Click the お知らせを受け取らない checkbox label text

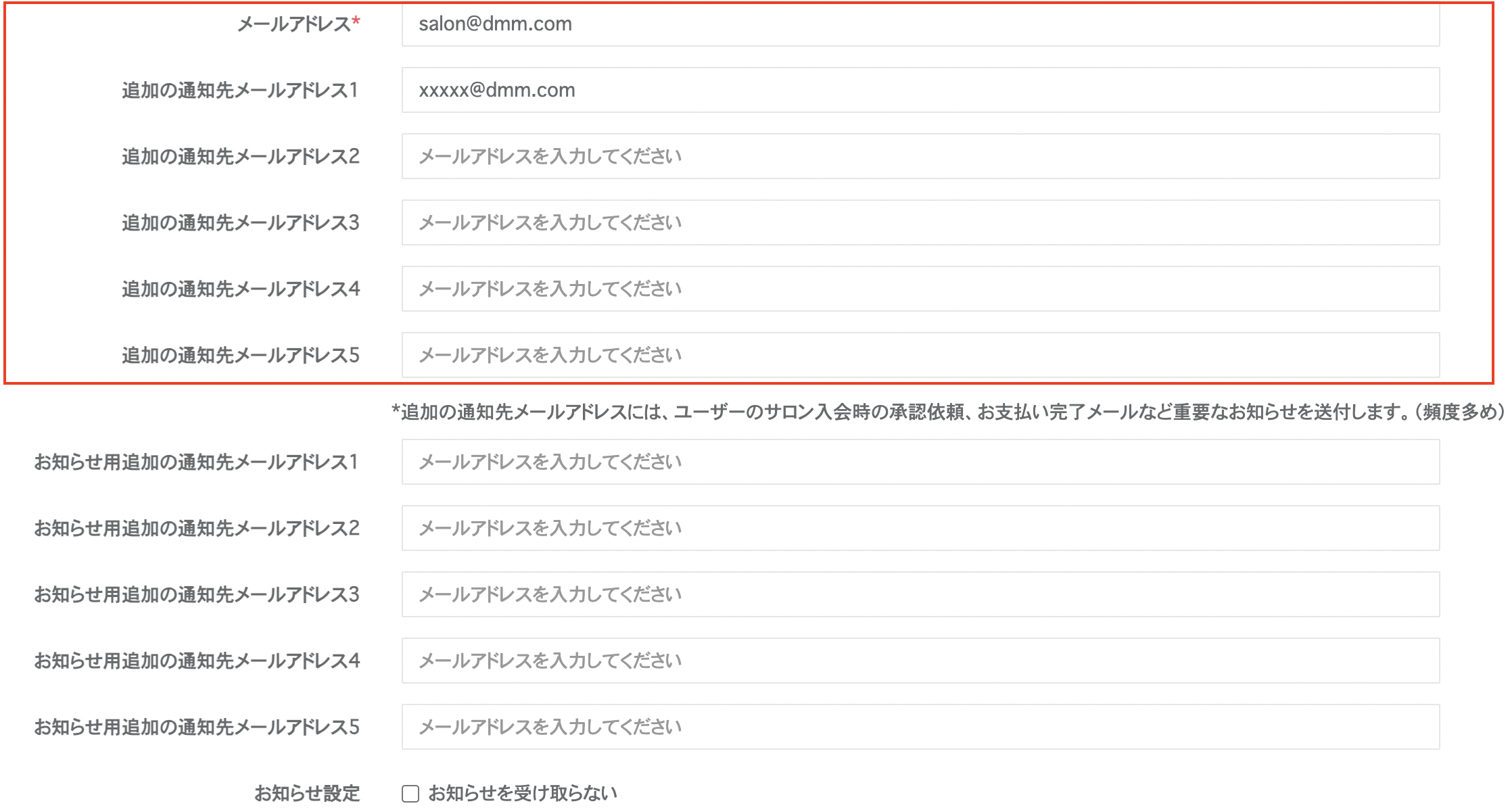522,793
